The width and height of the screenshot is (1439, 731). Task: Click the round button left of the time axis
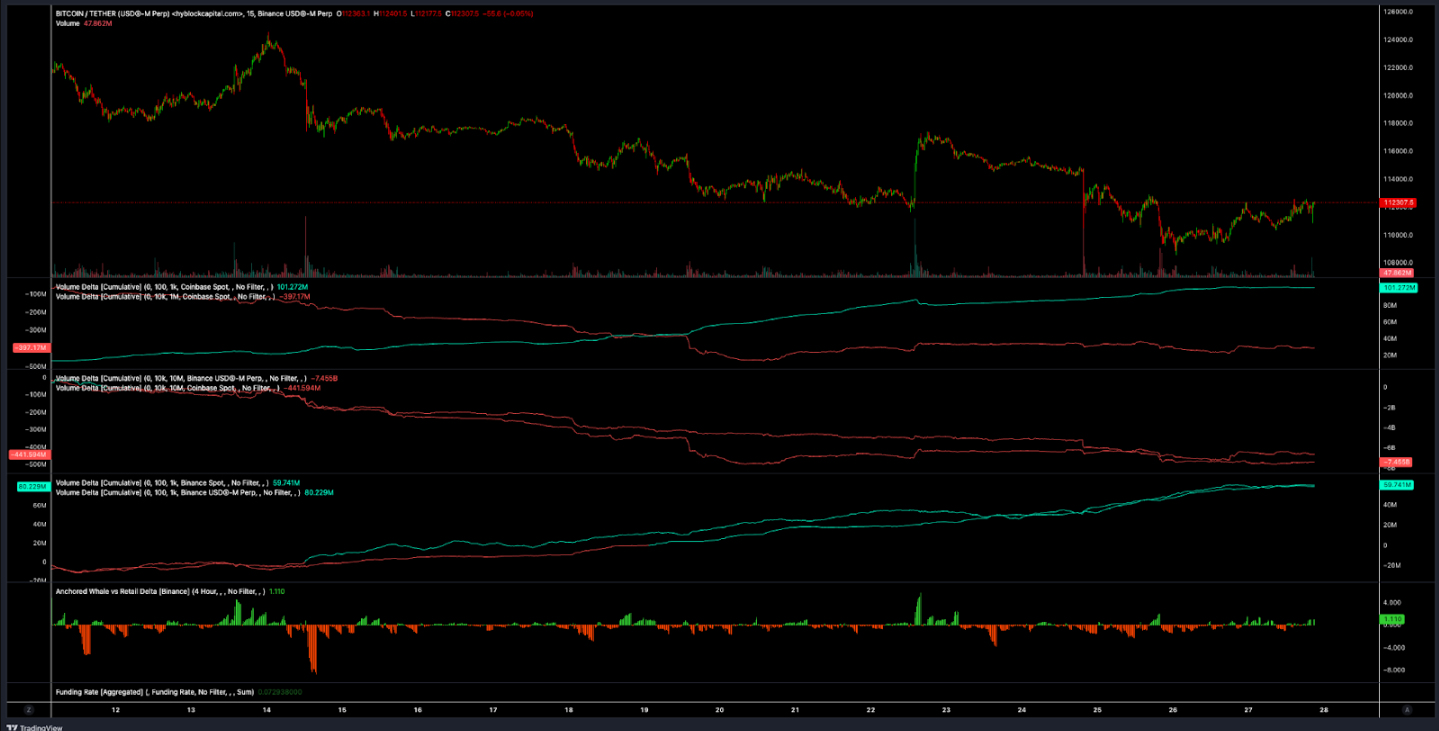[x=29, y=709]
